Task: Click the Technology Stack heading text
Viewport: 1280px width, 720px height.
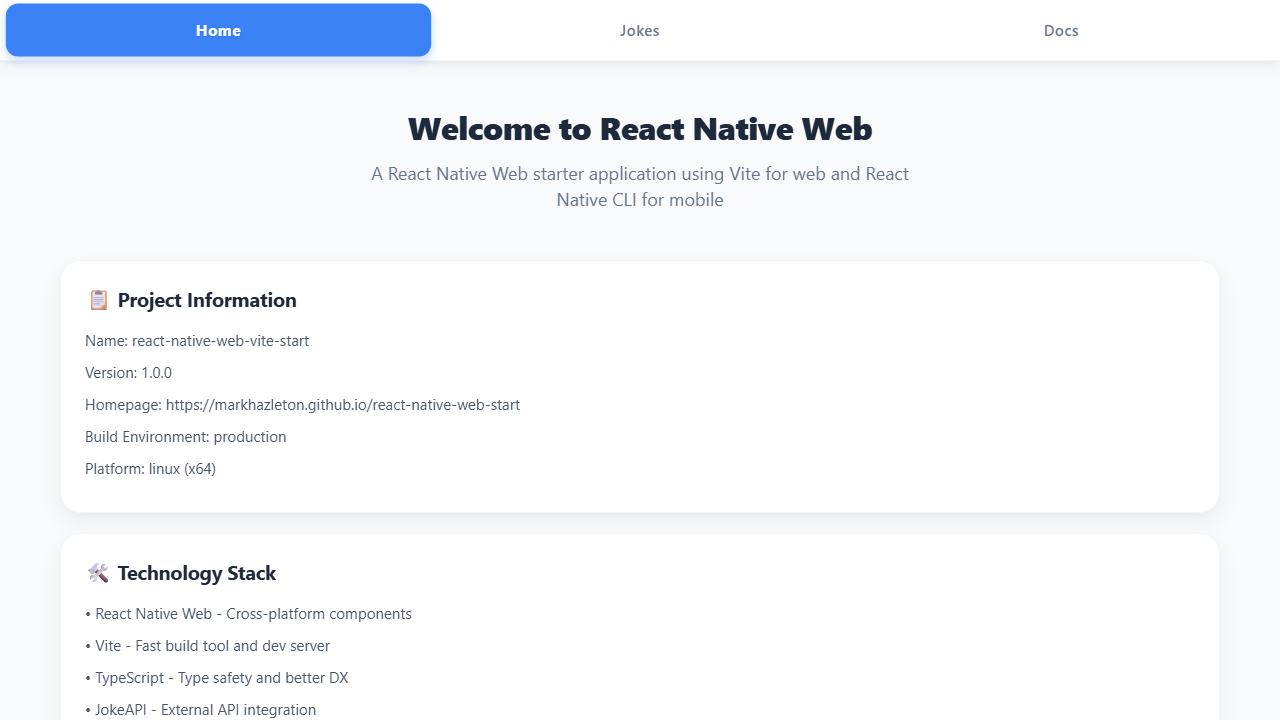Action: (x=196, y=573)
